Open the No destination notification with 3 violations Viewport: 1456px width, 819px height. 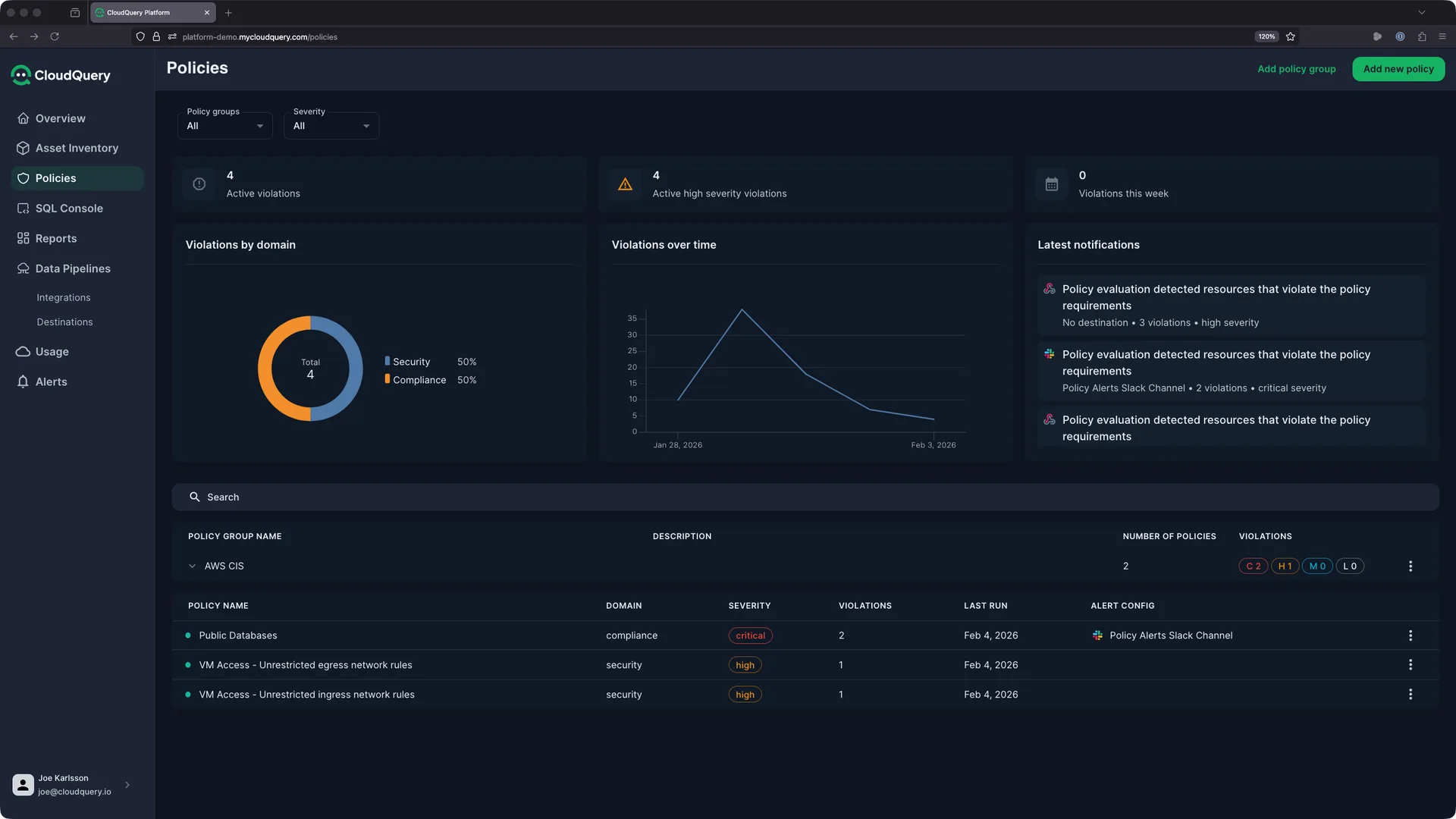pyautogui.click(x=1232, y=306)
